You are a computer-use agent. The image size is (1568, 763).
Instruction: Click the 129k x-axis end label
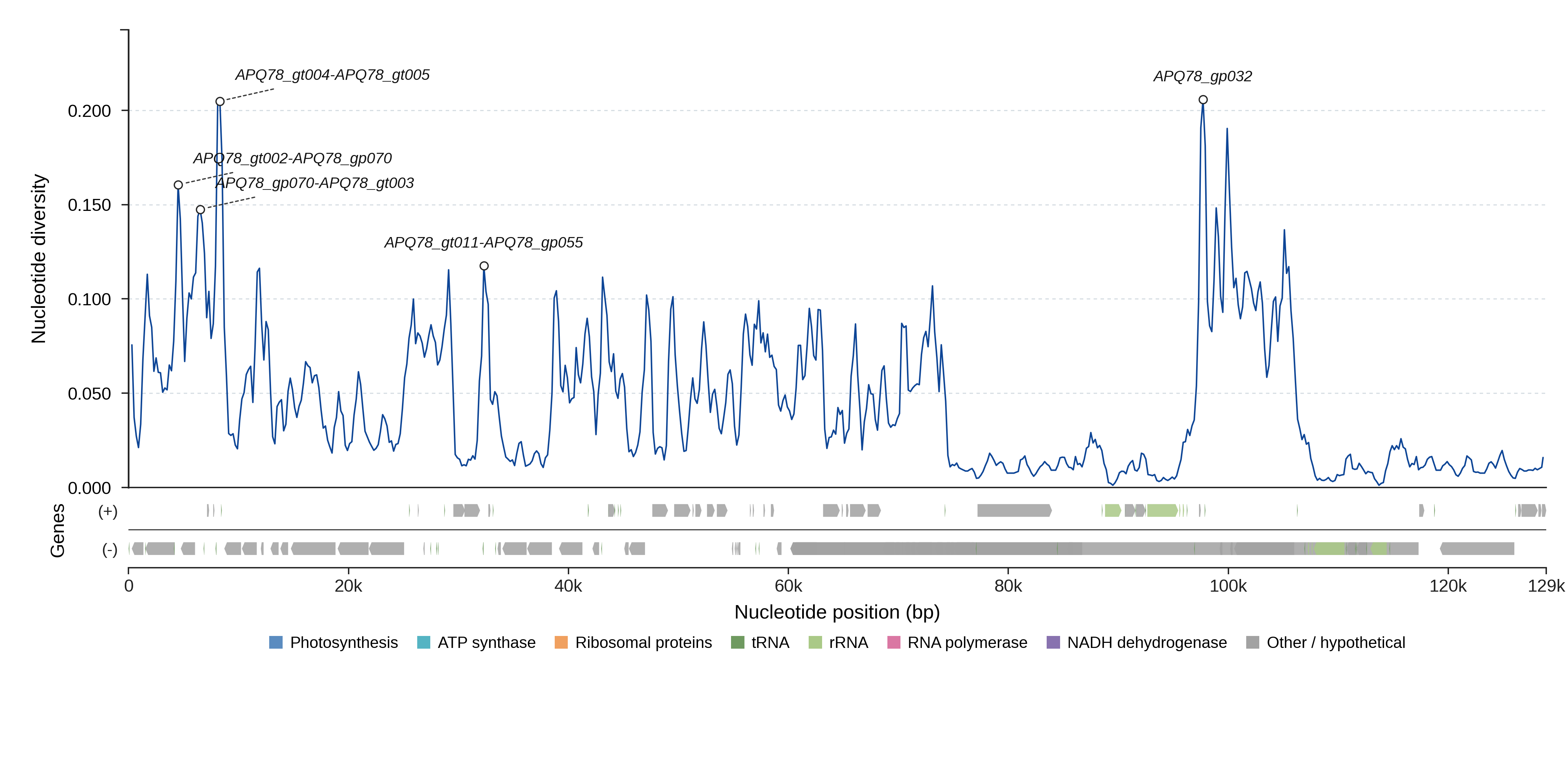coord(1546,586)
